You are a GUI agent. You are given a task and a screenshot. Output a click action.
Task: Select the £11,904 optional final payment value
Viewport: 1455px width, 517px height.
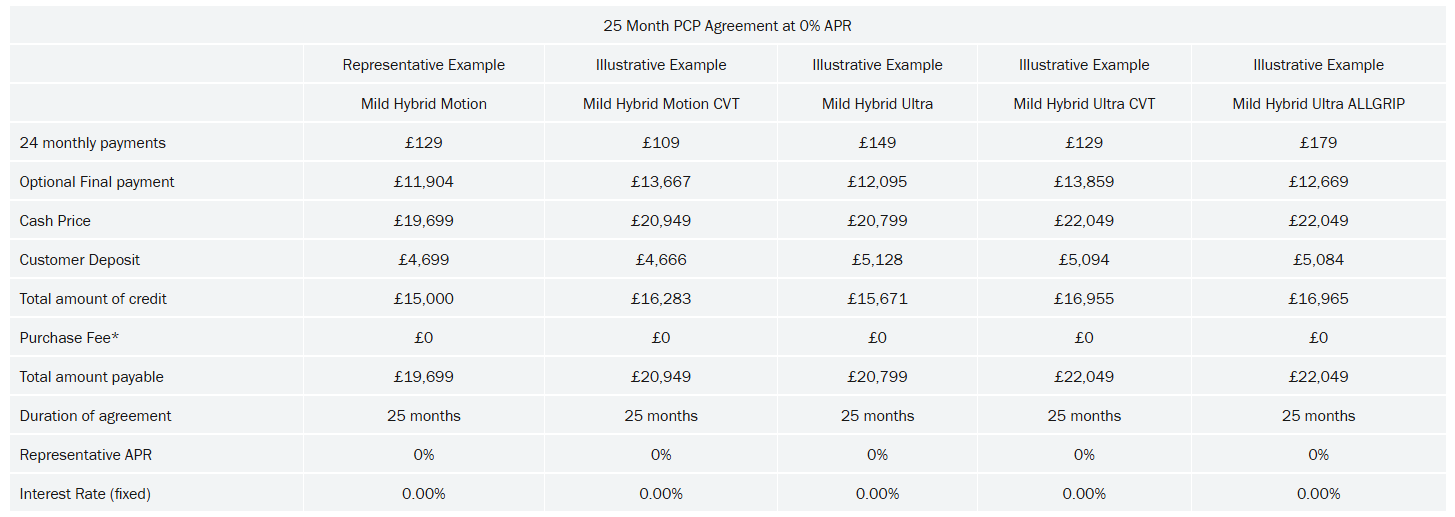tap(424, 182)
